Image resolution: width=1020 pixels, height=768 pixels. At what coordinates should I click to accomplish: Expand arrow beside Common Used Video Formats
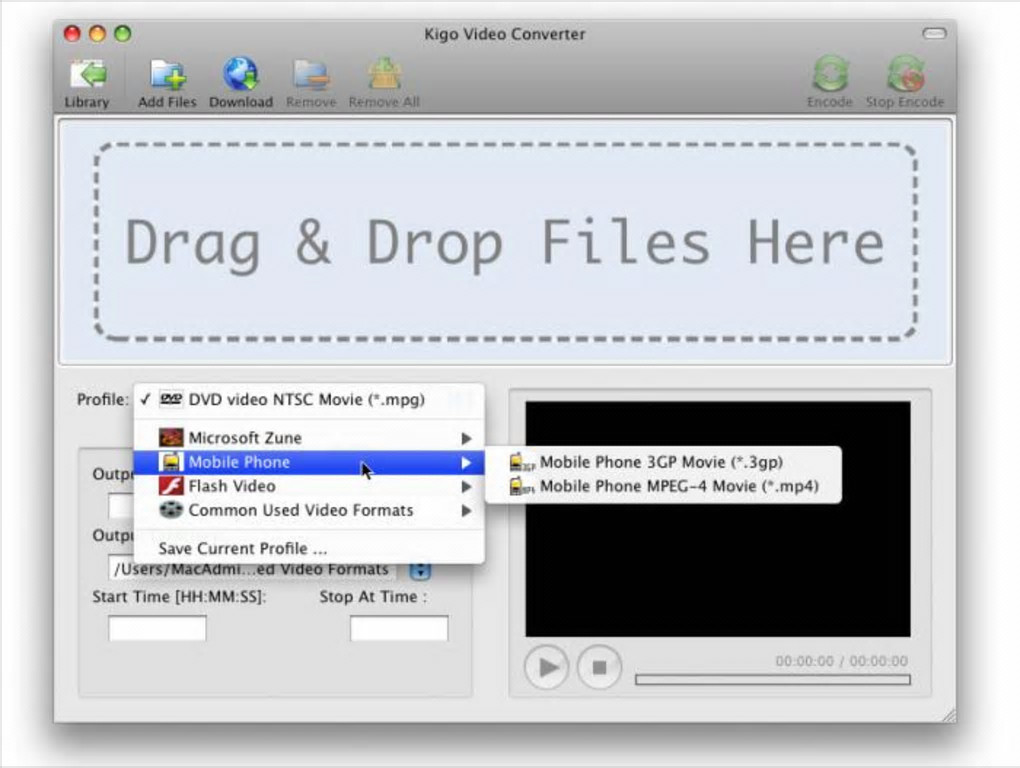pos(466,510)
